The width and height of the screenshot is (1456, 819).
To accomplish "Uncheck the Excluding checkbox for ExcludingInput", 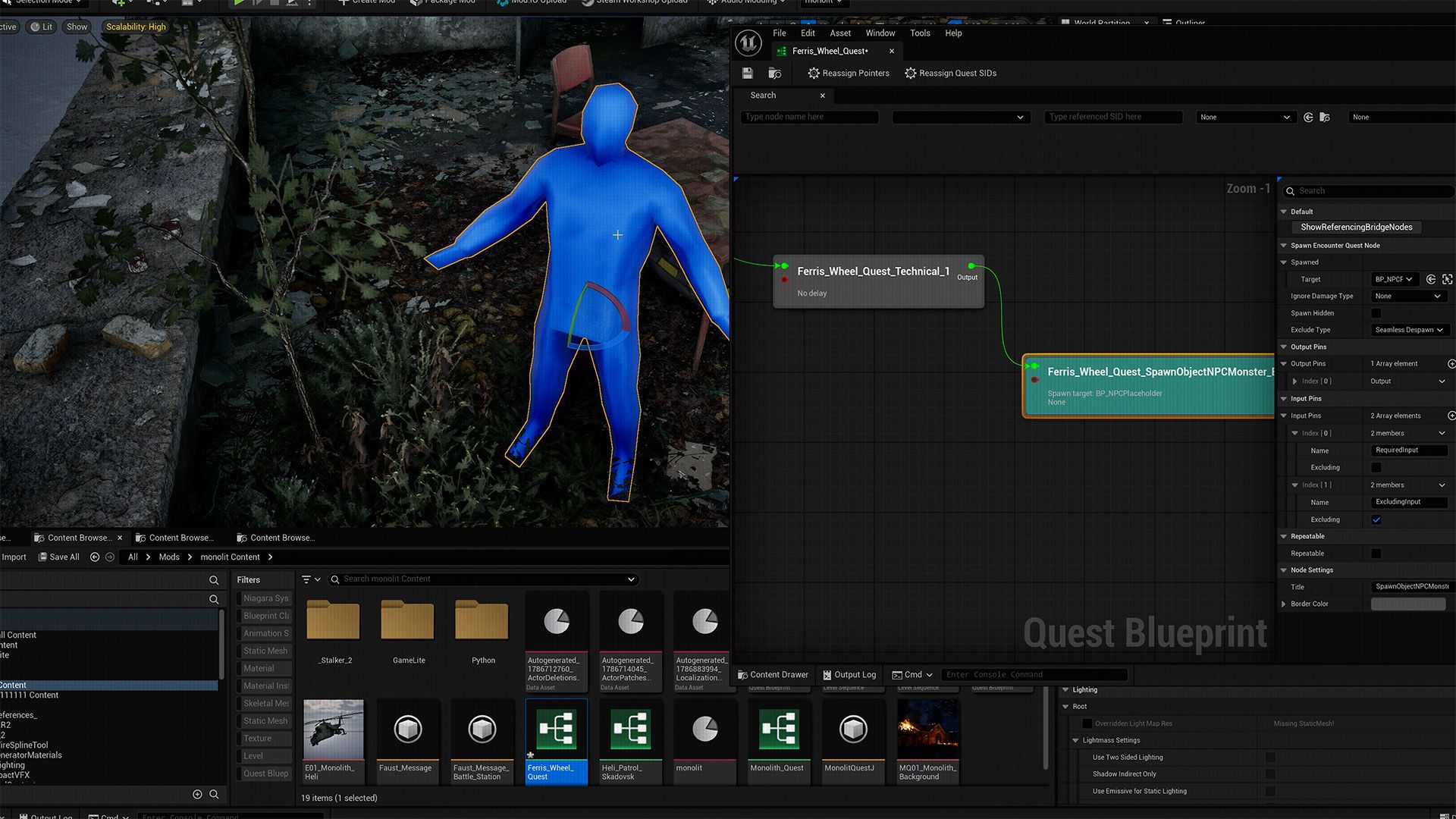I will click(x=1376, y=519).
